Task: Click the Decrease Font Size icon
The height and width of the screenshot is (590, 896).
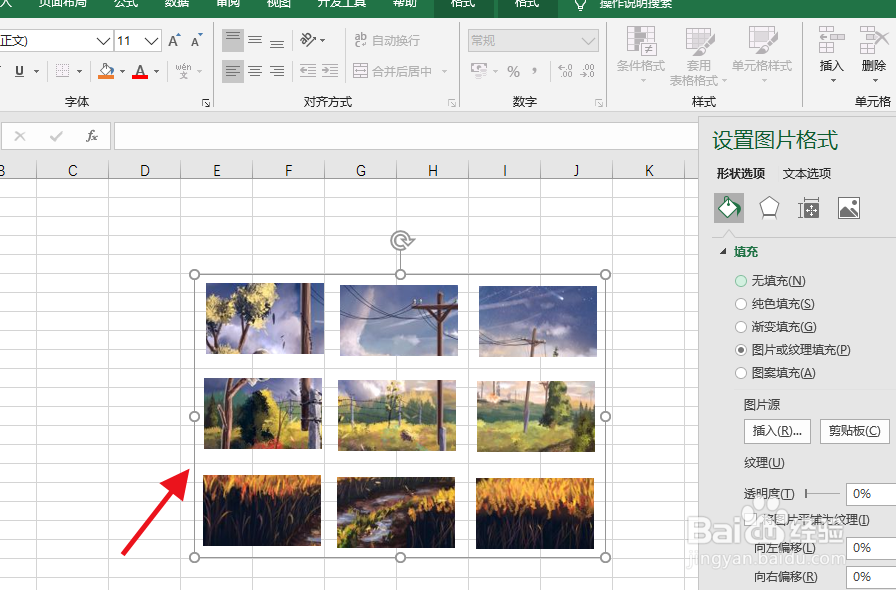Action: 197,41
